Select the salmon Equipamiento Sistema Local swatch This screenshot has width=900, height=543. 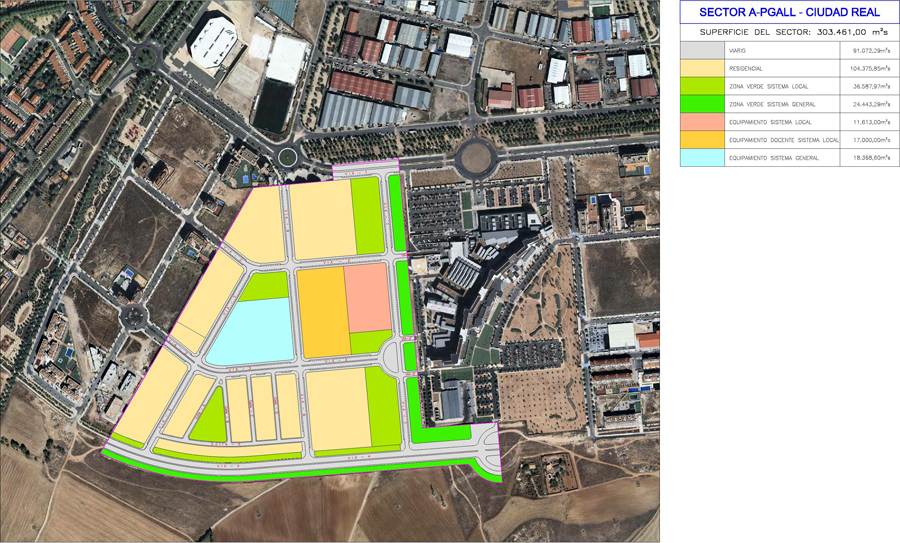point(702,122)
